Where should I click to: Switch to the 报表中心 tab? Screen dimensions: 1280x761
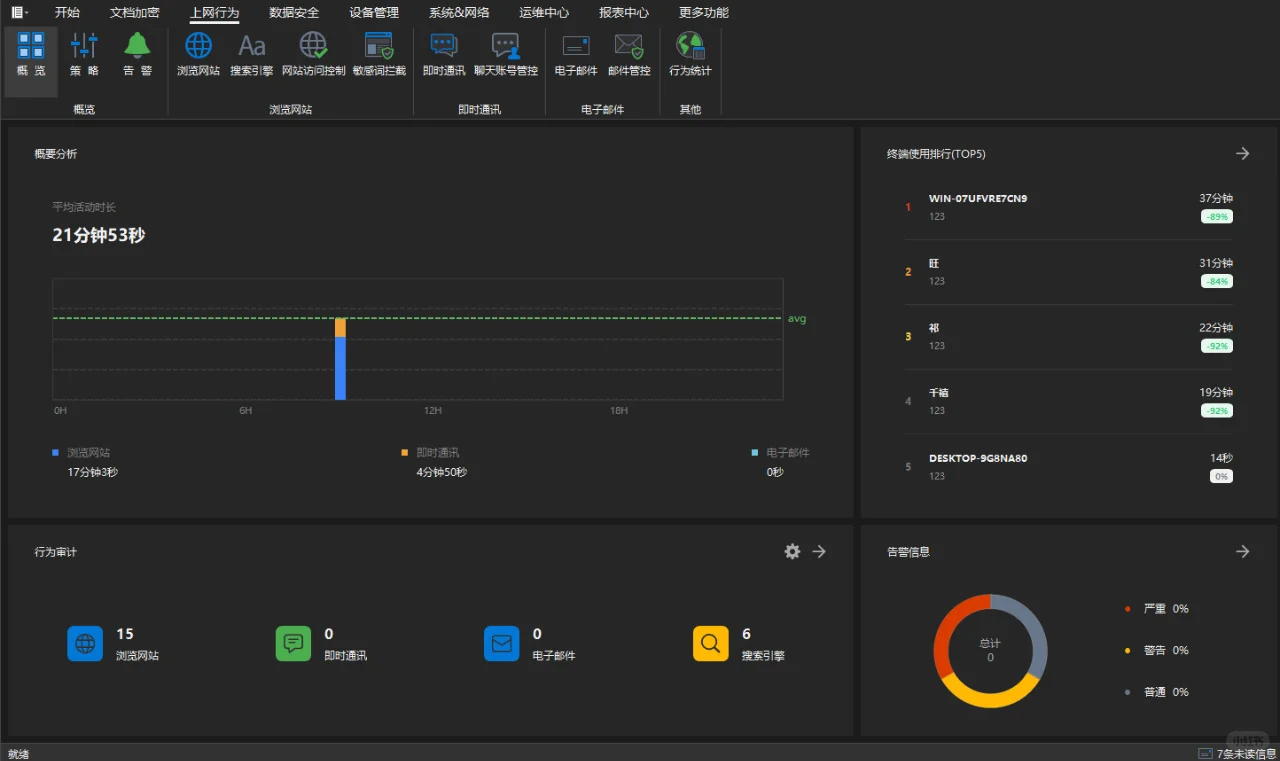624,12
